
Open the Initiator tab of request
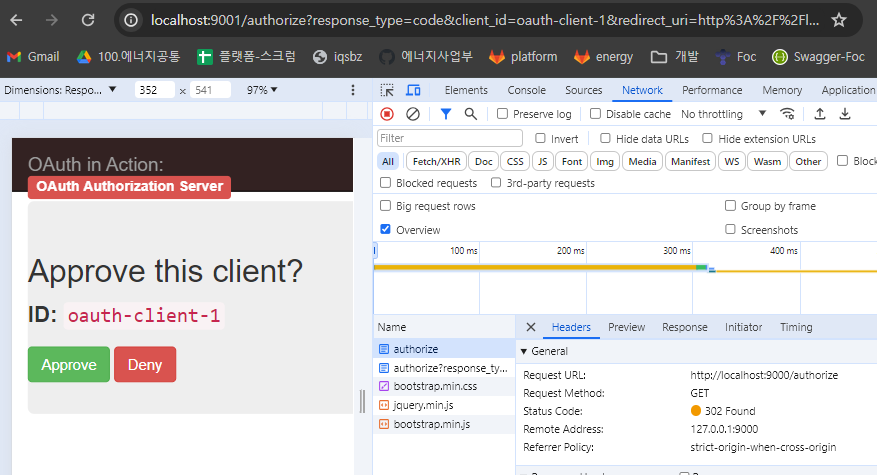pyautogui.click(x=743, y=327)
